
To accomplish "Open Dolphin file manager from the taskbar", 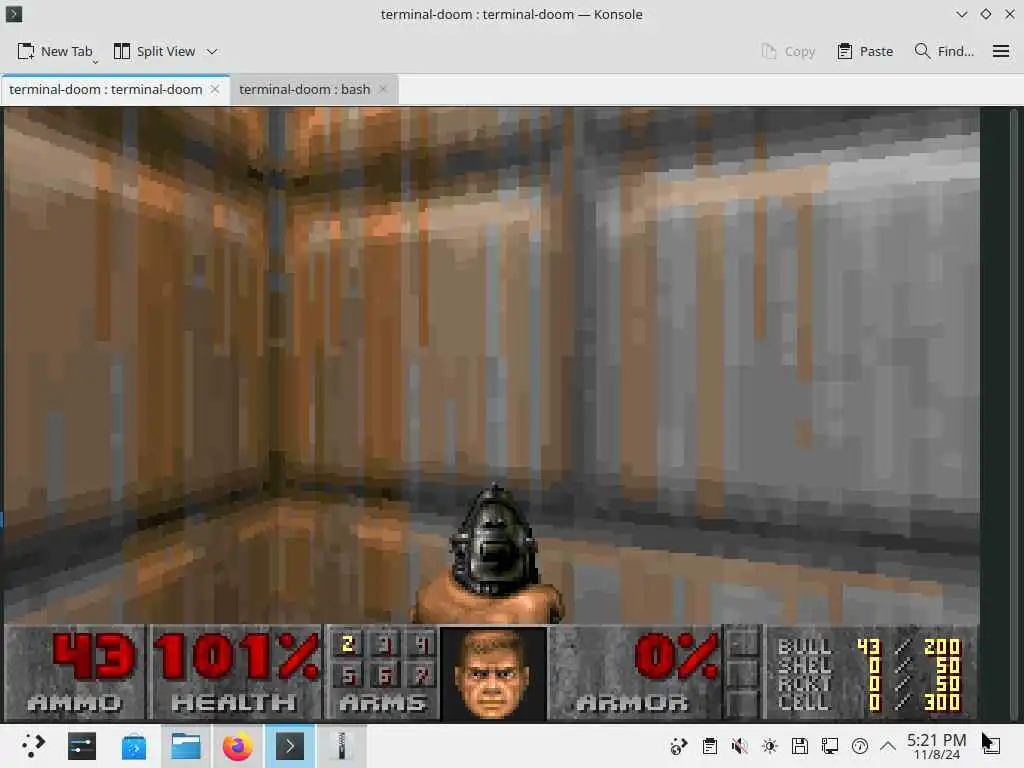I will tap(185, 746).
